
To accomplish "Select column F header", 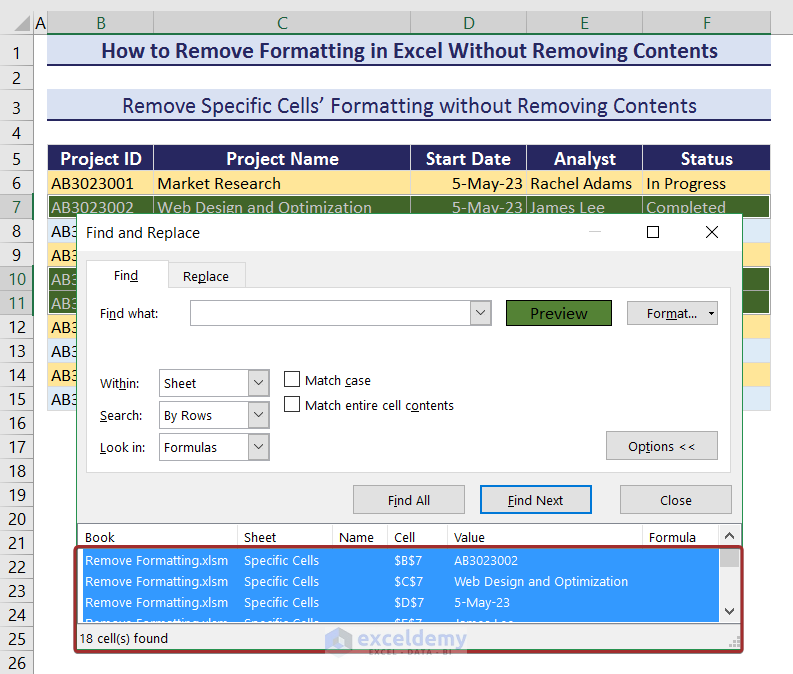I will pyautogui.click(x=707, y=23).
